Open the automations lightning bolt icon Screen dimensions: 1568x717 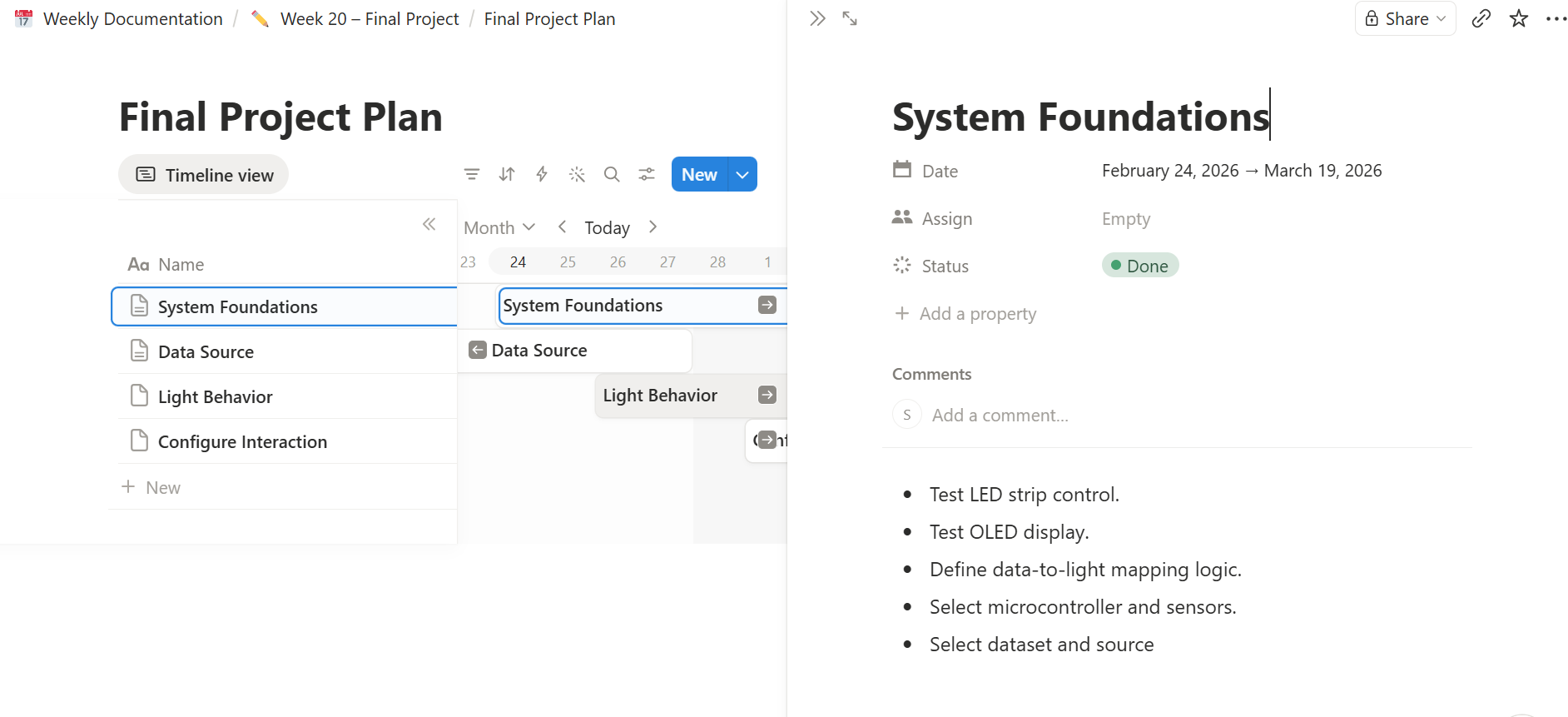coord(542,174)
